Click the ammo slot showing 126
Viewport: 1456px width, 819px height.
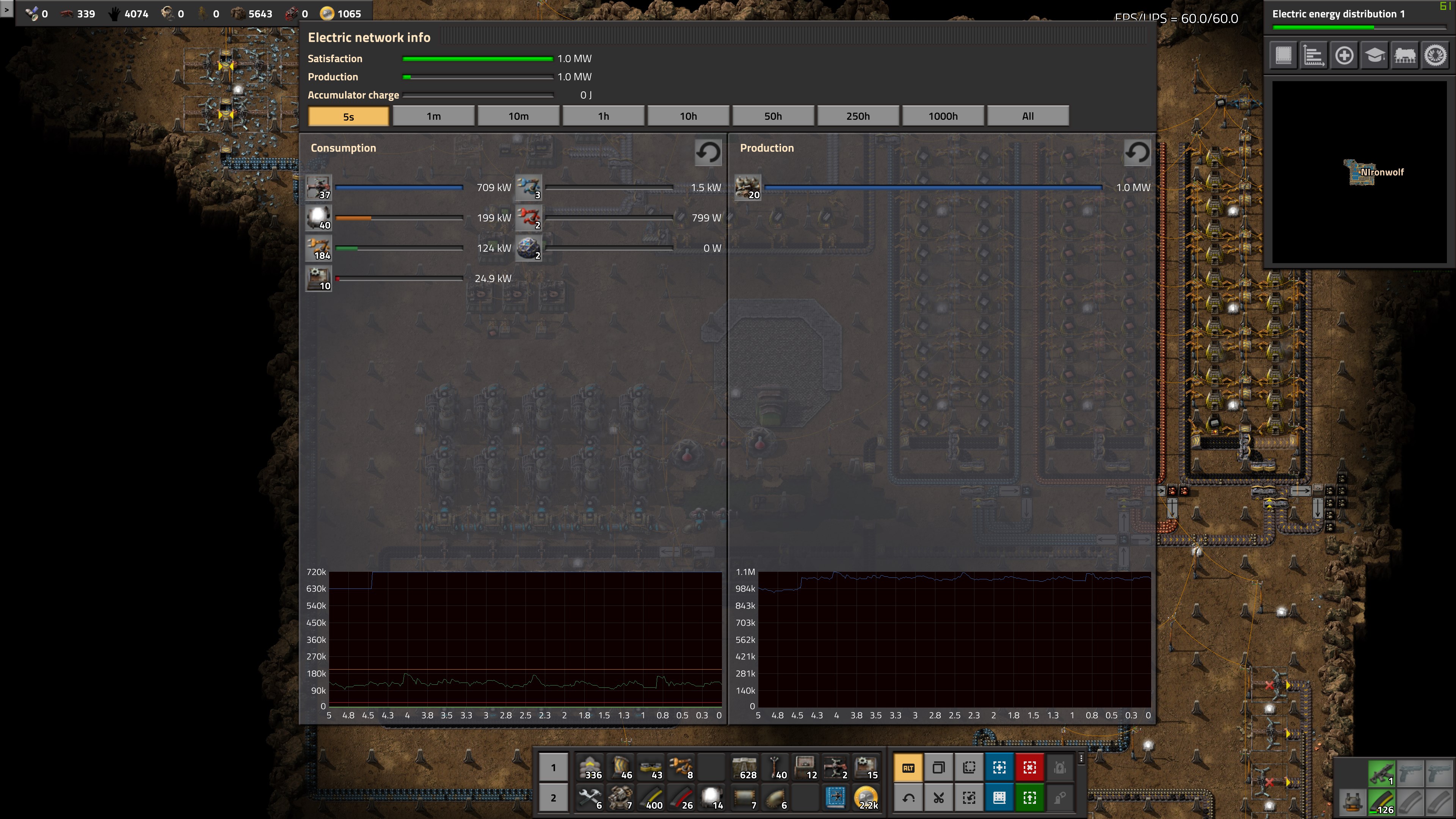tap(1381, 803)
